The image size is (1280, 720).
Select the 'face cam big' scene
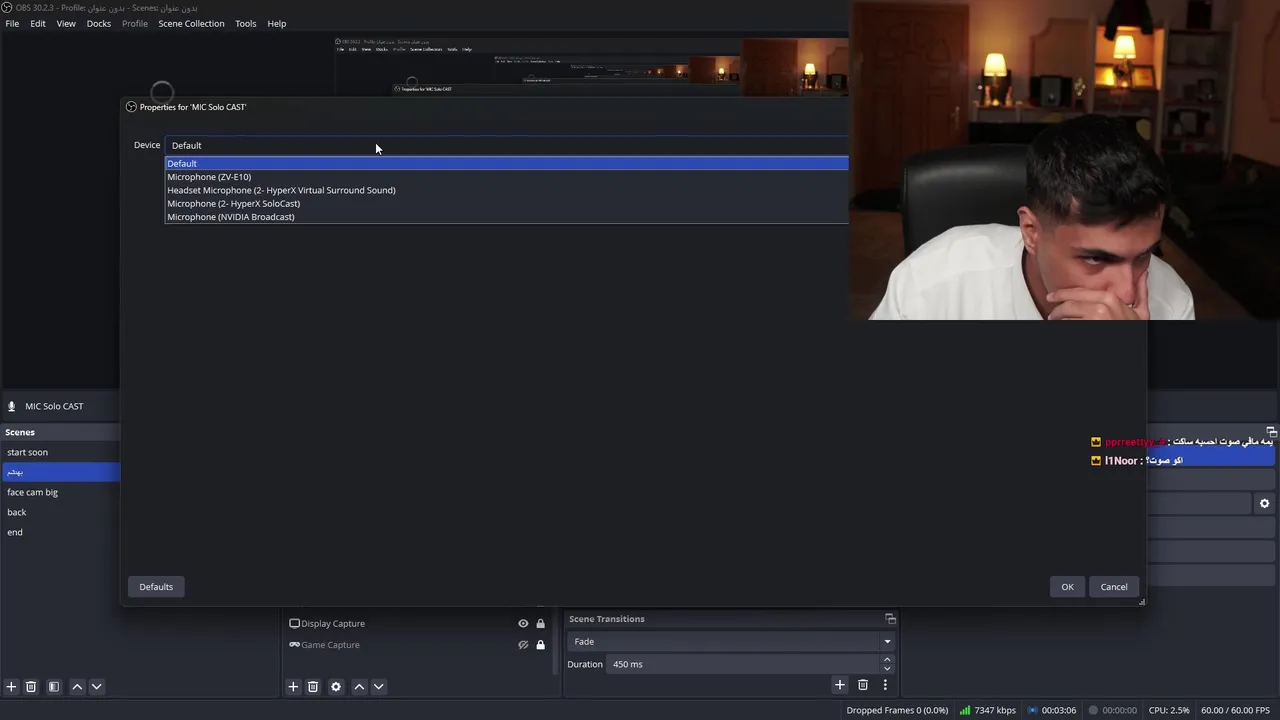61,492
